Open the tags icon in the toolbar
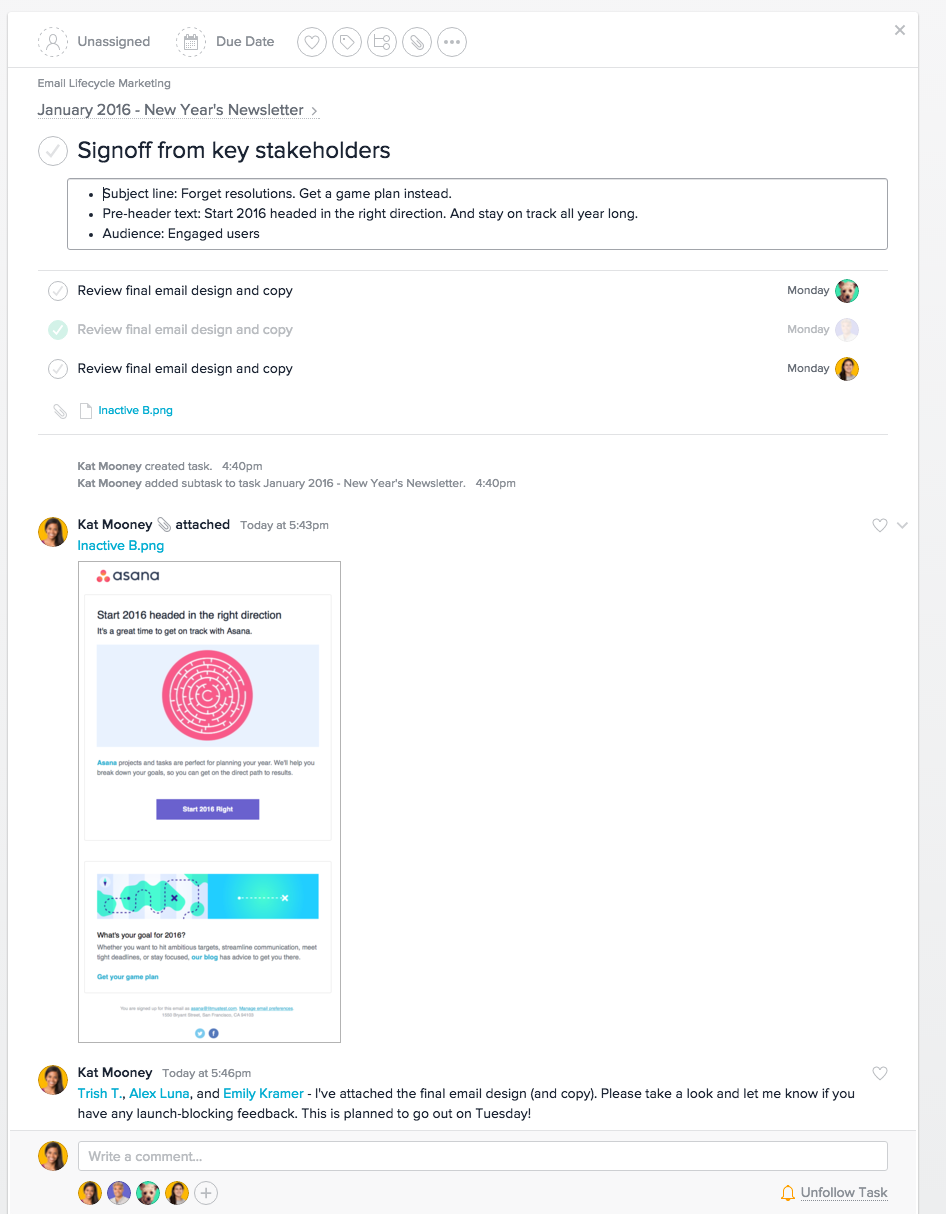 point(347,42)
